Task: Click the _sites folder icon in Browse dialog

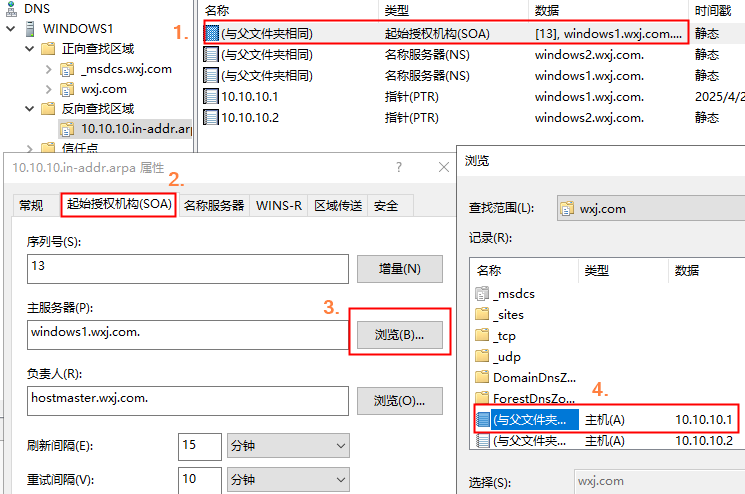Action: click(x=482, y=314)
